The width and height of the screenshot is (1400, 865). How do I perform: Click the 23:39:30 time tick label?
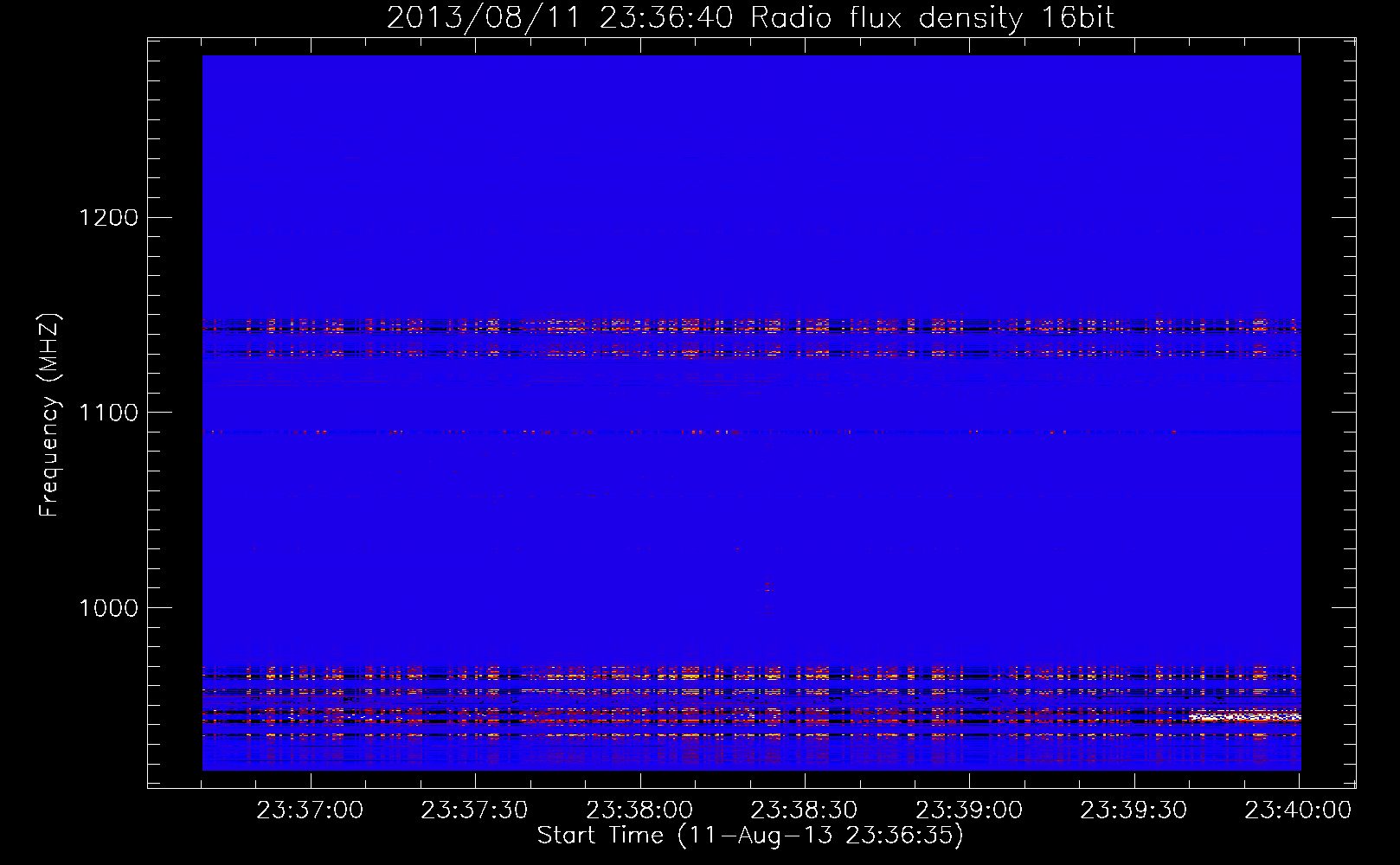point(1133,811)
